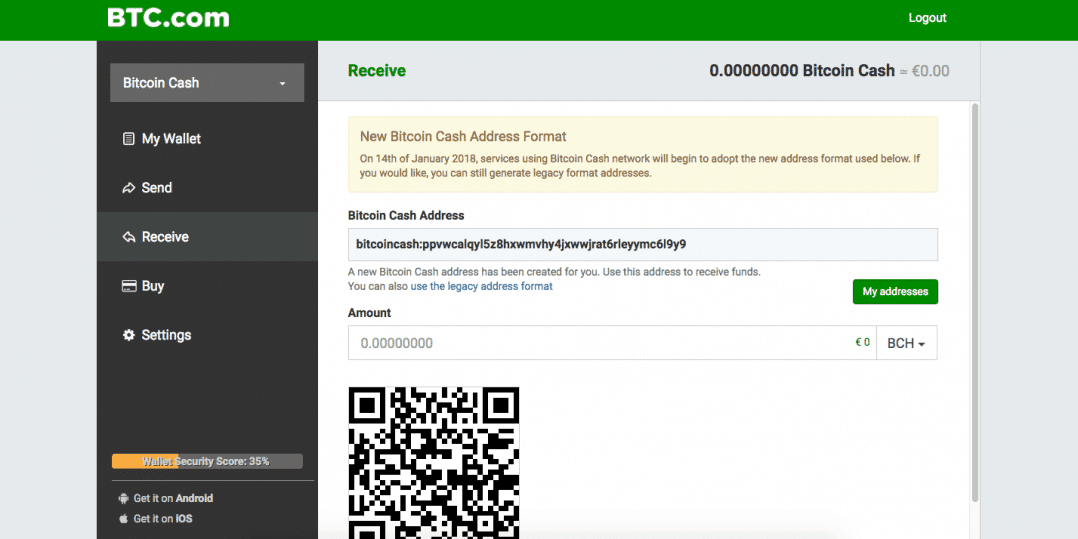Click the € 0 converted amount
The height and width of the screenshot is (539, 1078).
(x=862, y=342)
